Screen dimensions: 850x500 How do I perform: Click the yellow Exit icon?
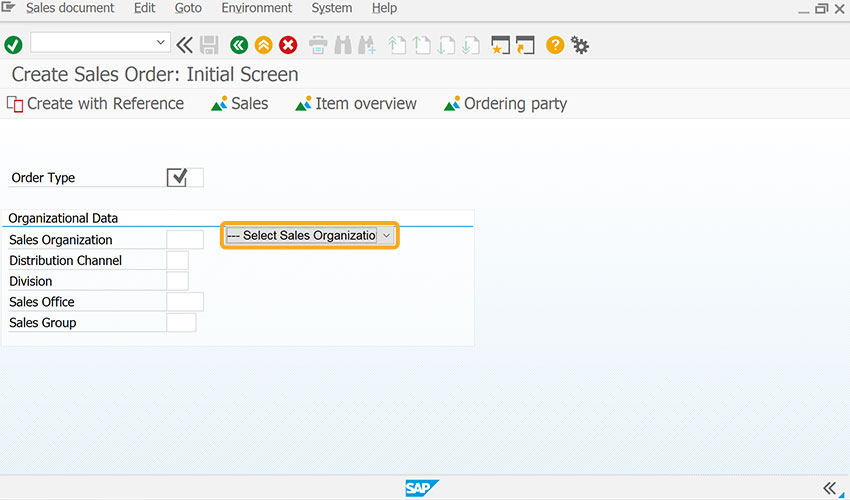coord(264,45)
